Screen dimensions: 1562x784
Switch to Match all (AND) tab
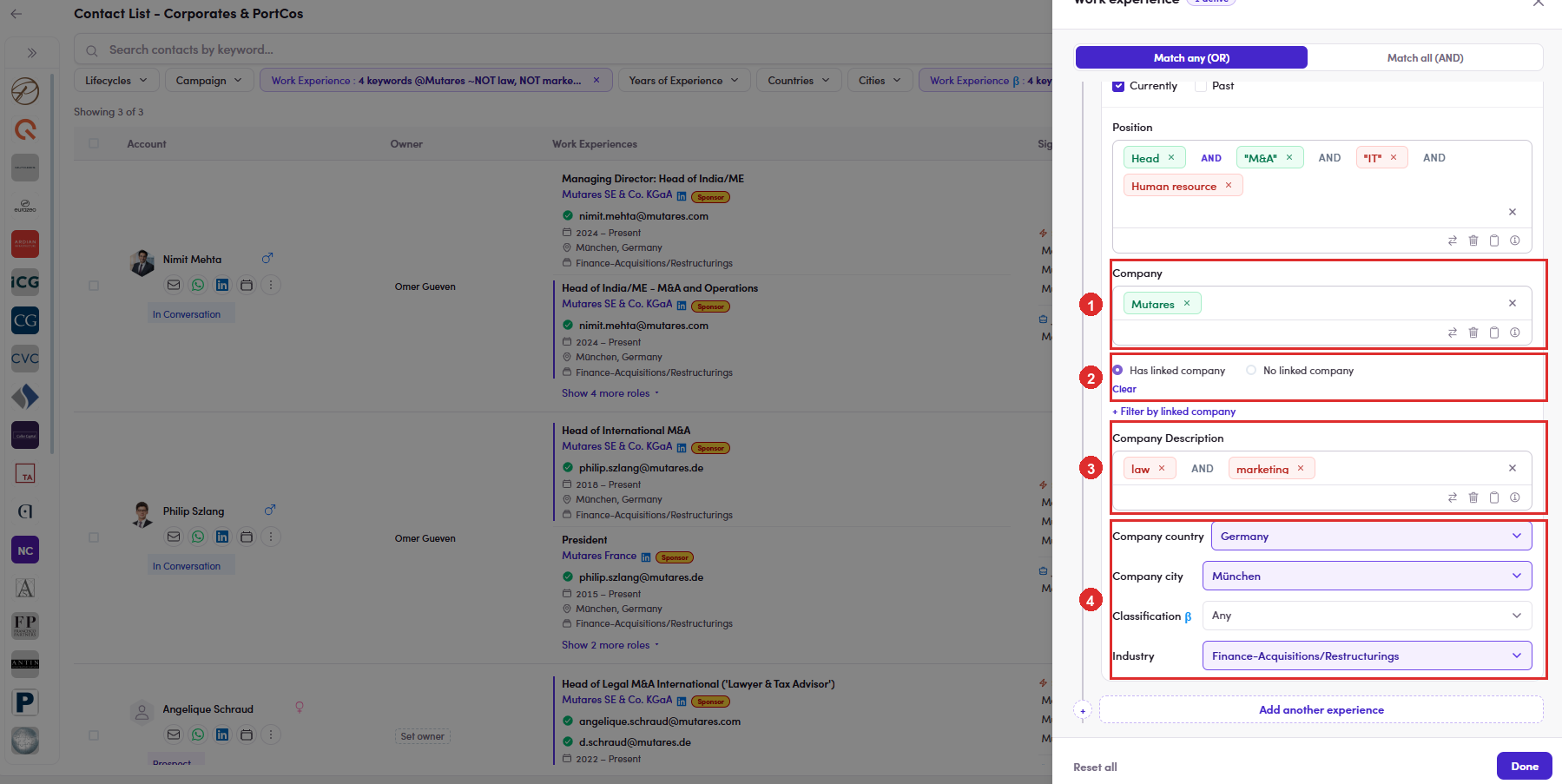(x=1425, y=57)
